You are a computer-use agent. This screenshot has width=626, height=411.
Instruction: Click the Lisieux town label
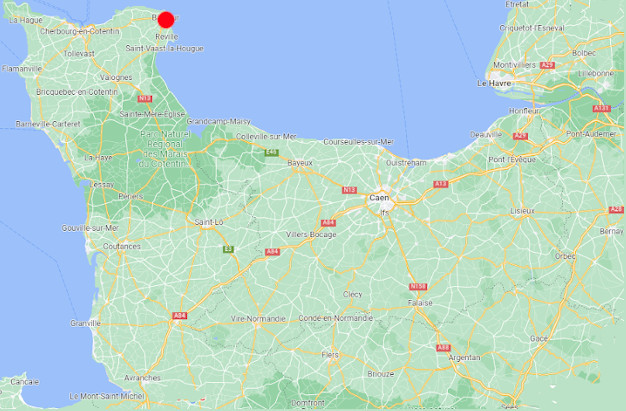522,211
